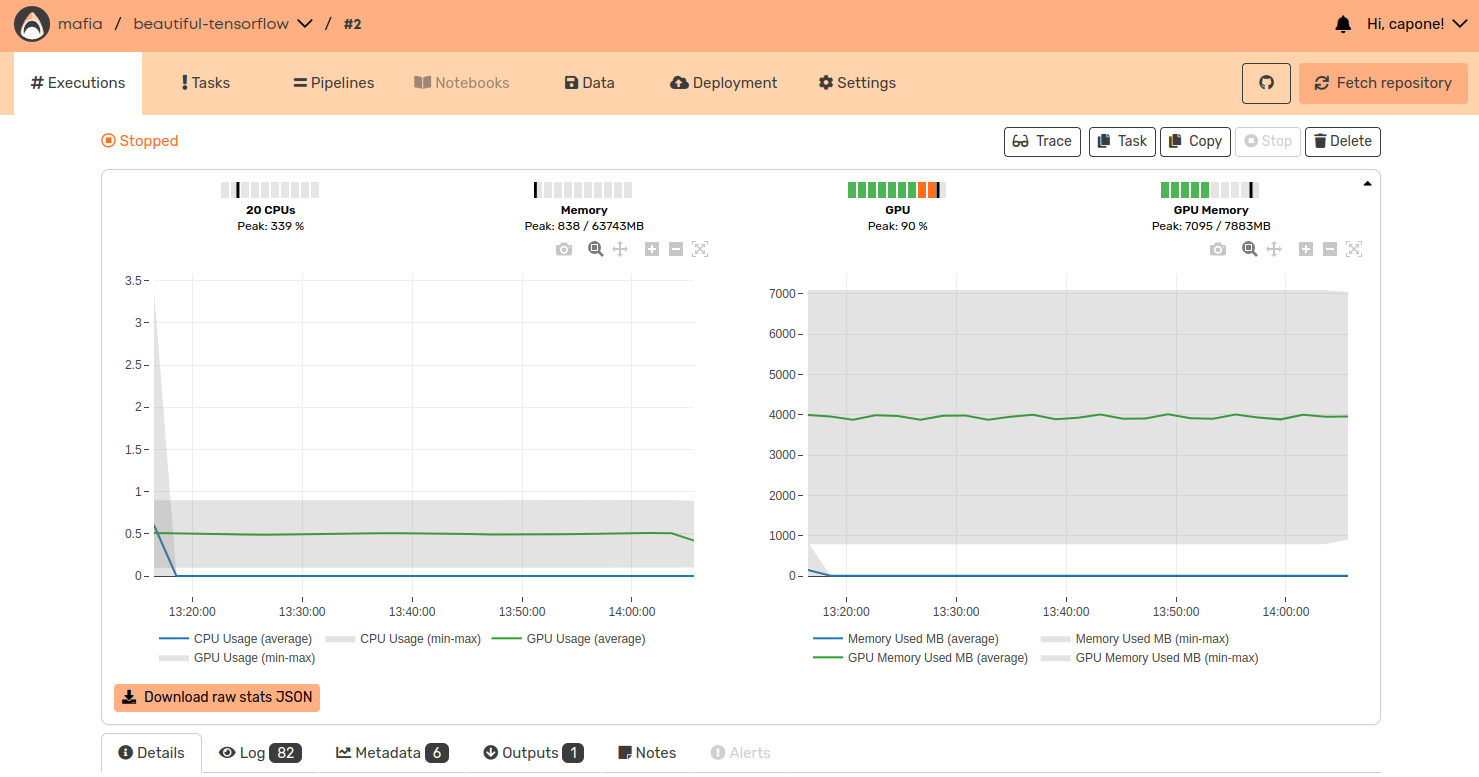Click the Task button
This screenshot has height=777, width=1479.
click(1122, 141)
